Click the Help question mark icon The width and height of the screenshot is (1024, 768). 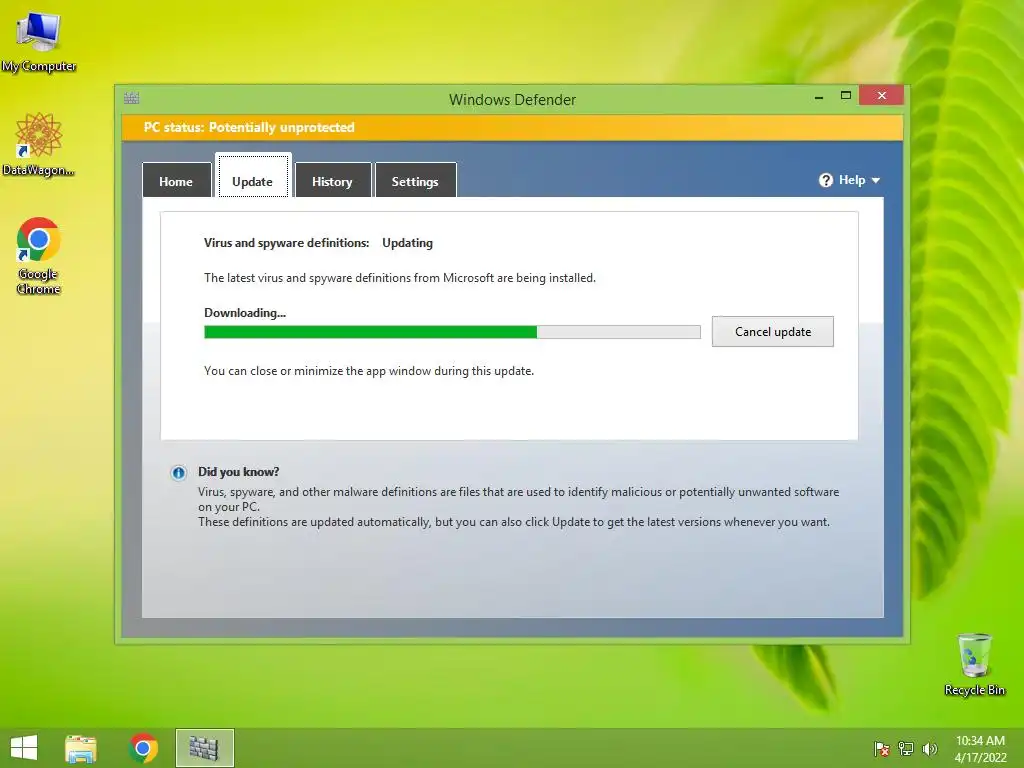tap(825, 180)
